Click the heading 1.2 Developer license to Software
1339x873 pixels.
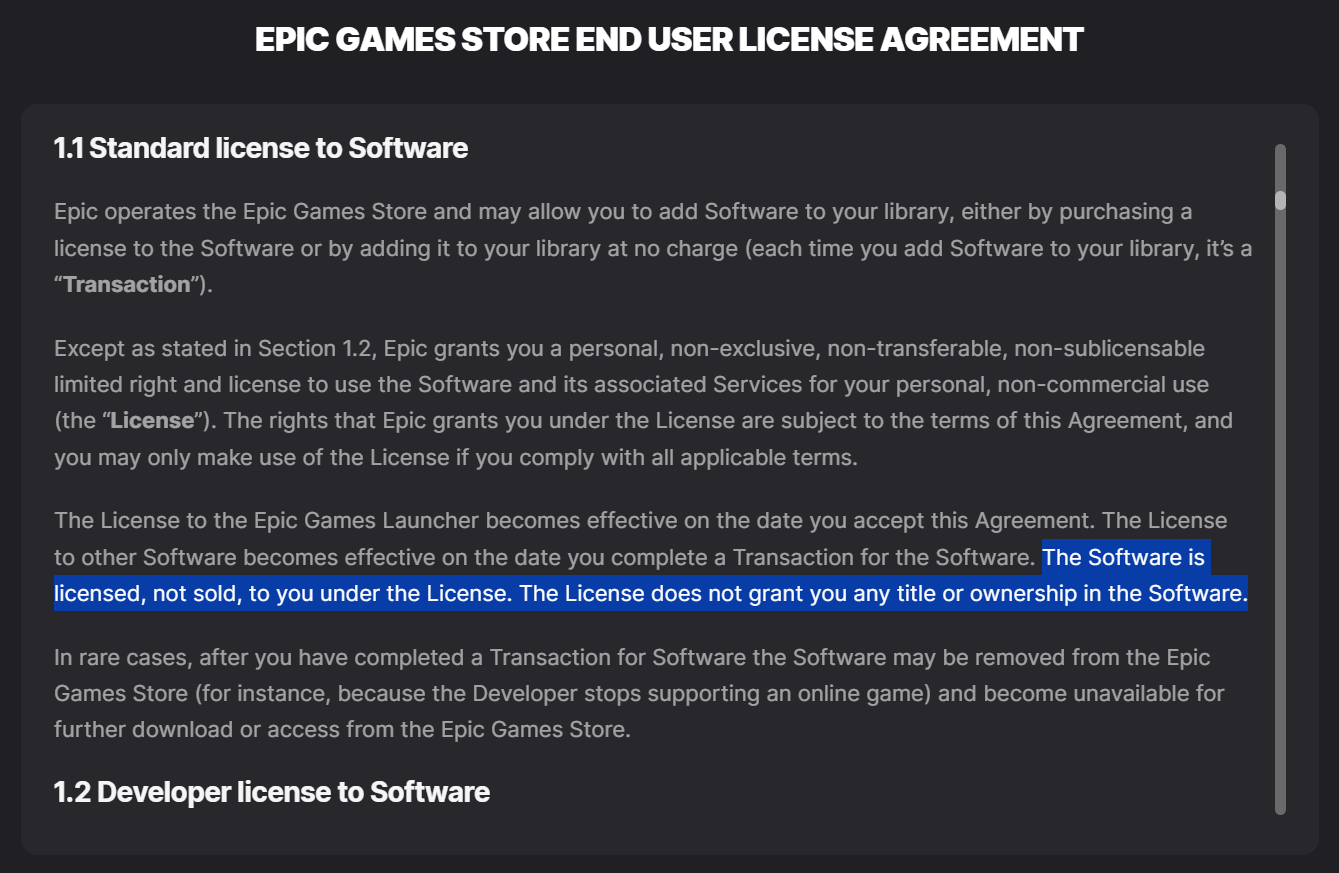(x=272, y=792)
